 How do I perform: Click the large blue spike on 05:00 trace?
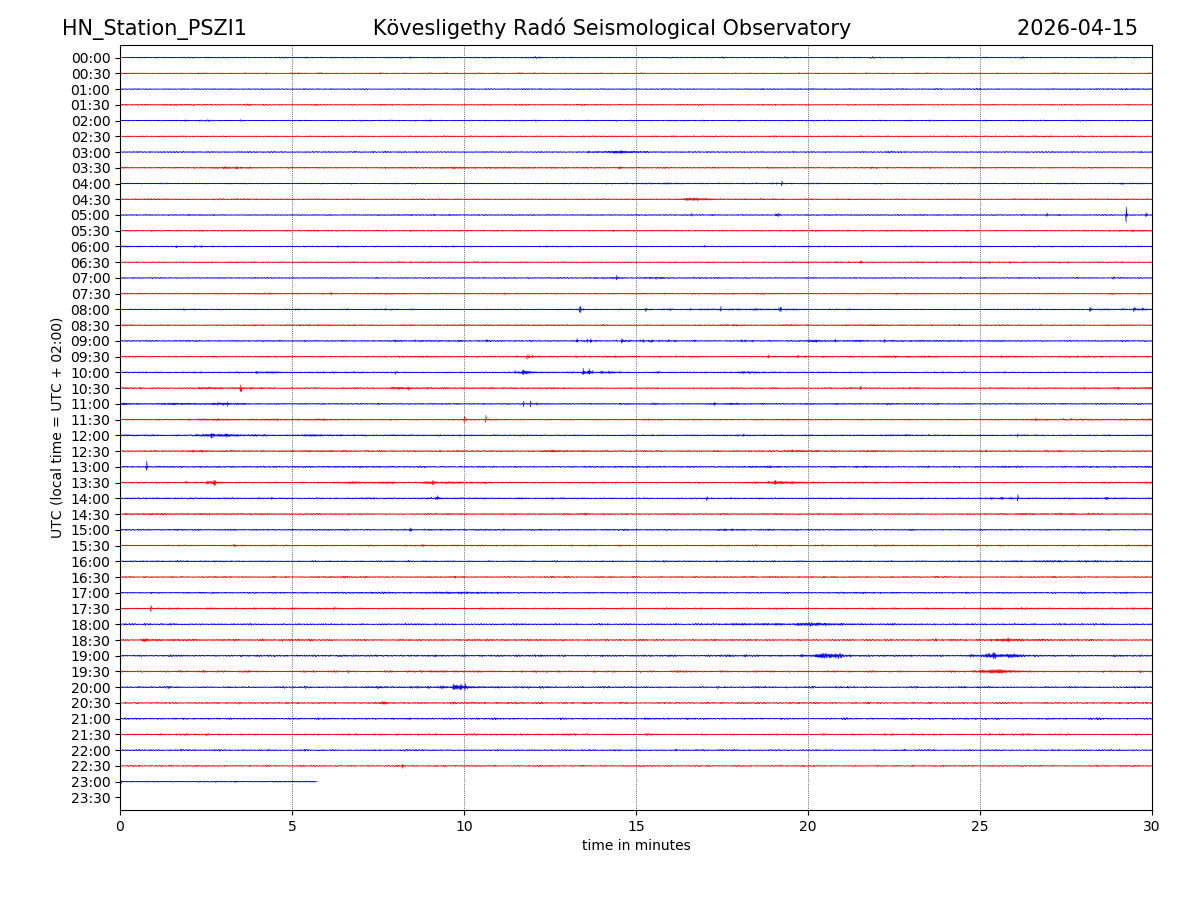click(x=1126, y=214)
